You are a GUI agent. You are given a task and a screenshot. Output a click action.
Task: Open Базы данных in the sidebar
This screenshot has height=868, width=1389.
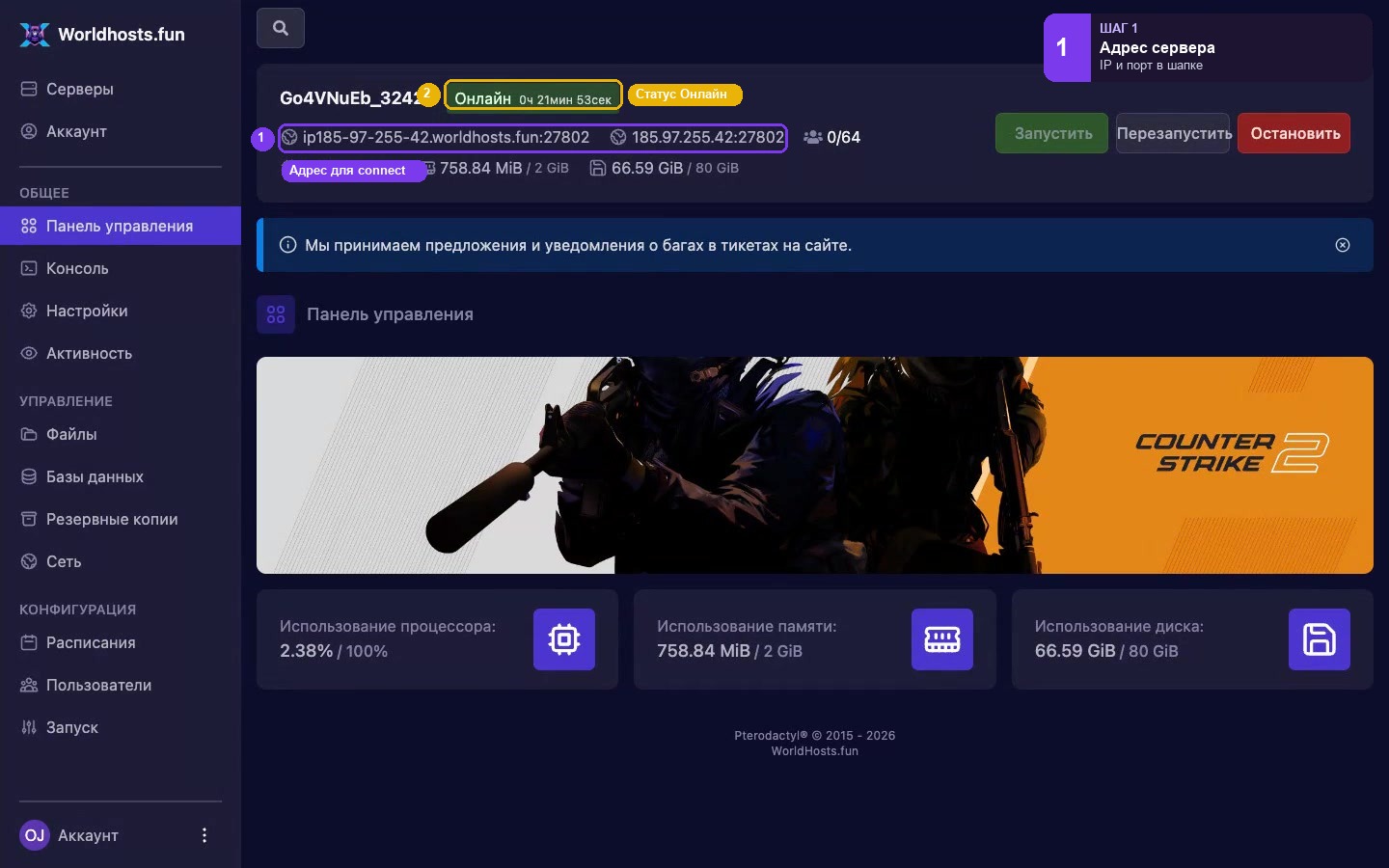[x=121, y=476]
